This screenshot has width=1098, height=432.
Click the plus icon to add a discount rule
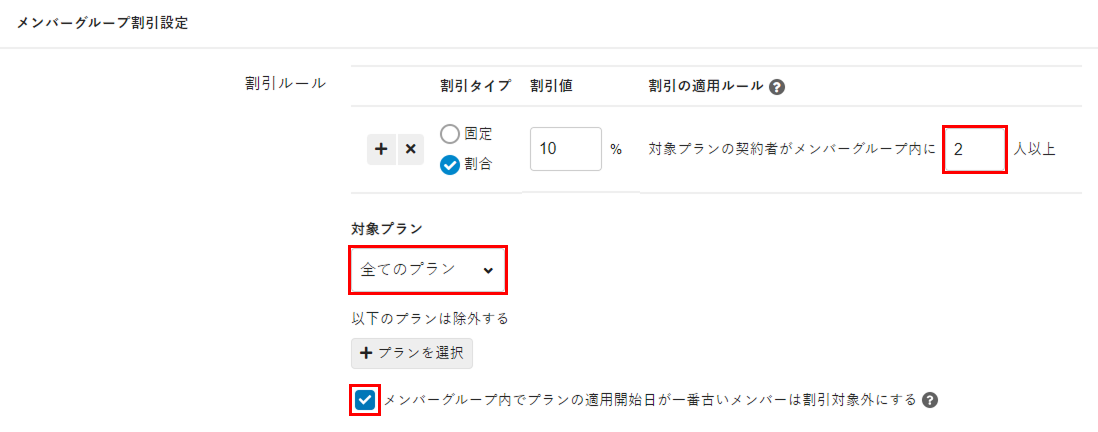pos(381,150)
